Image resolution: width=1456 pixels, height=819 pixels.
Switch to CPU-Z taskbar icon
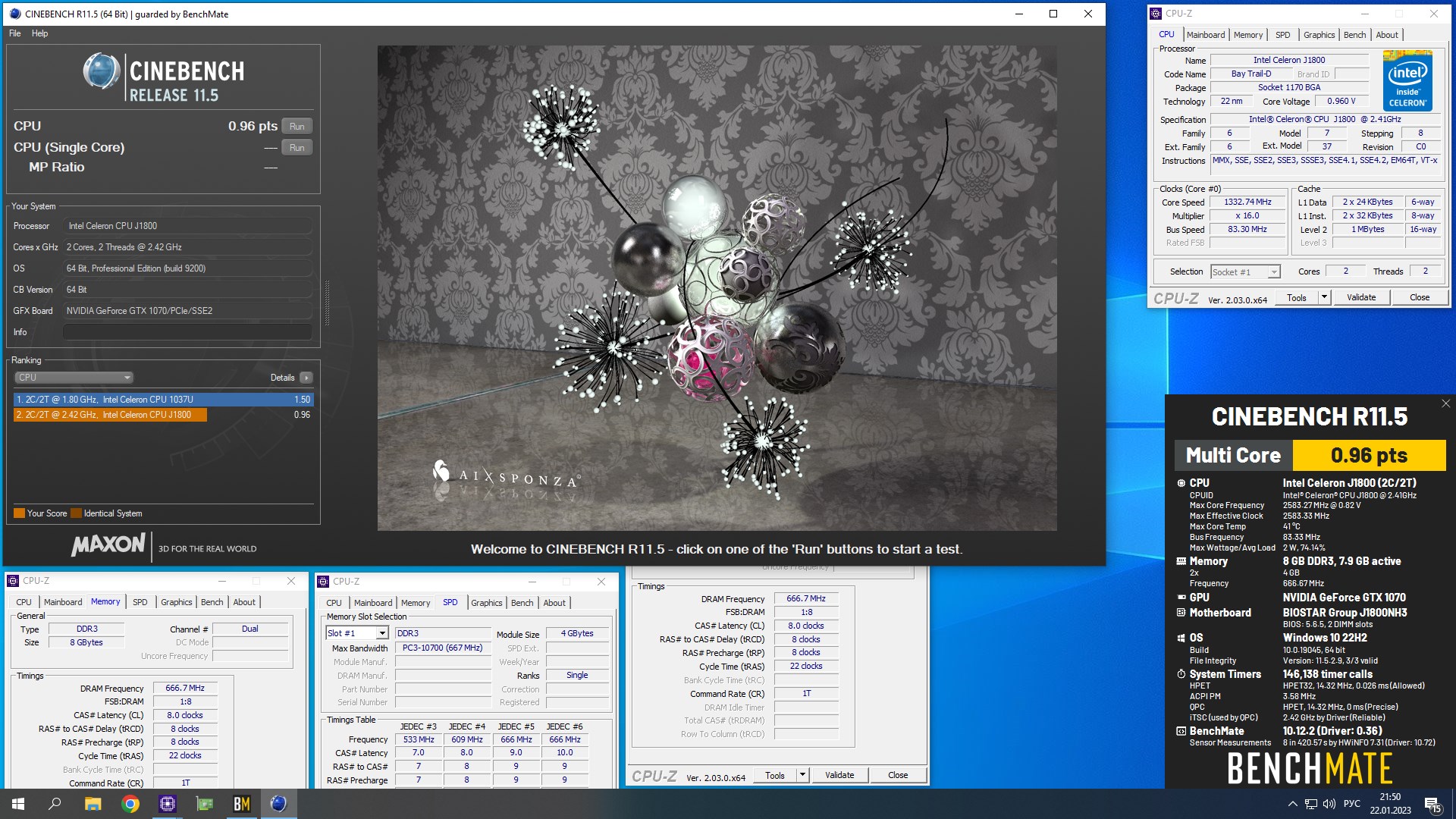[x=167, y=804]
